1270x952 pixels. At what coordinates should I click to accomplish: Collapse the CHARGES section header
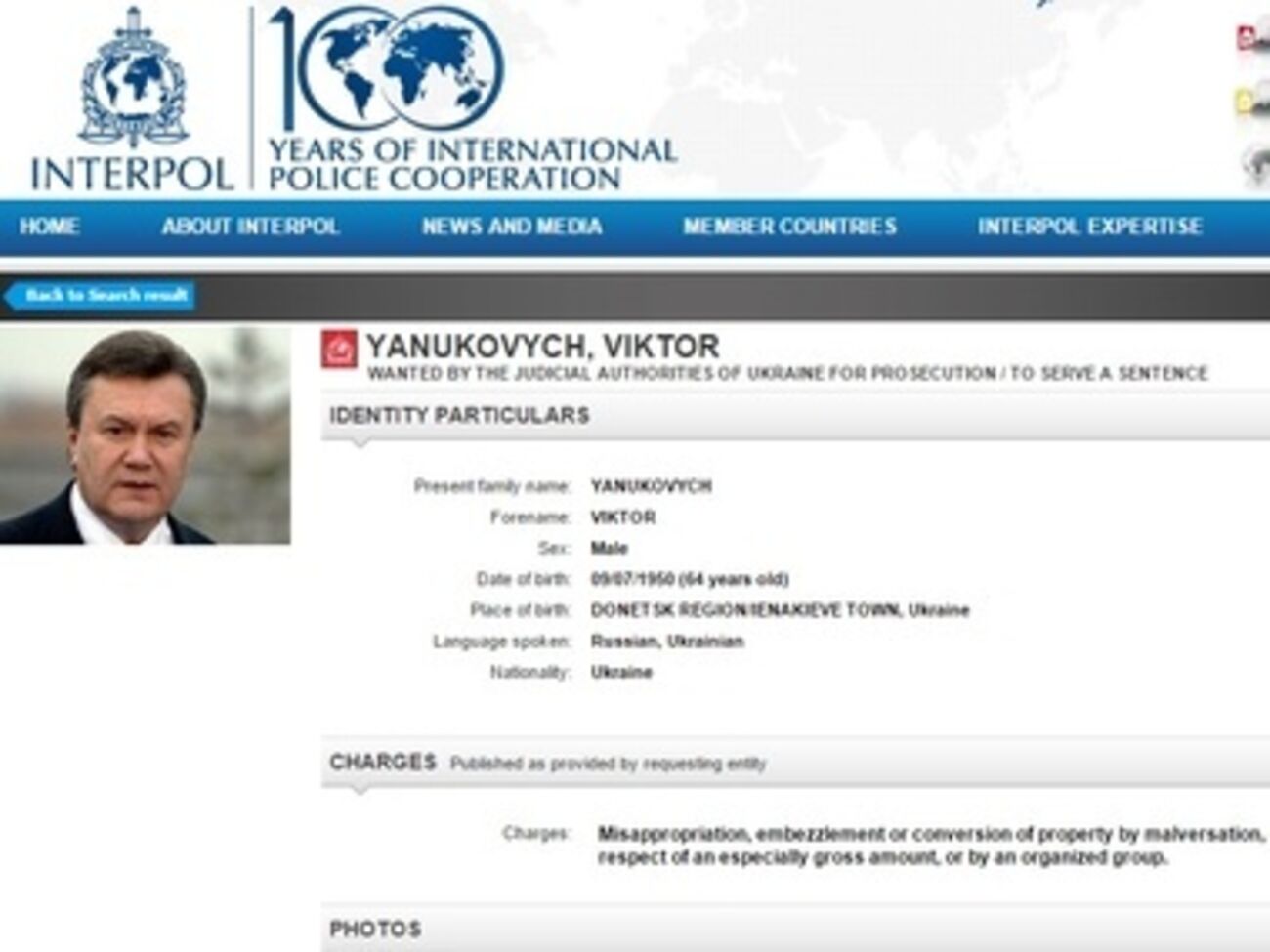795,763
